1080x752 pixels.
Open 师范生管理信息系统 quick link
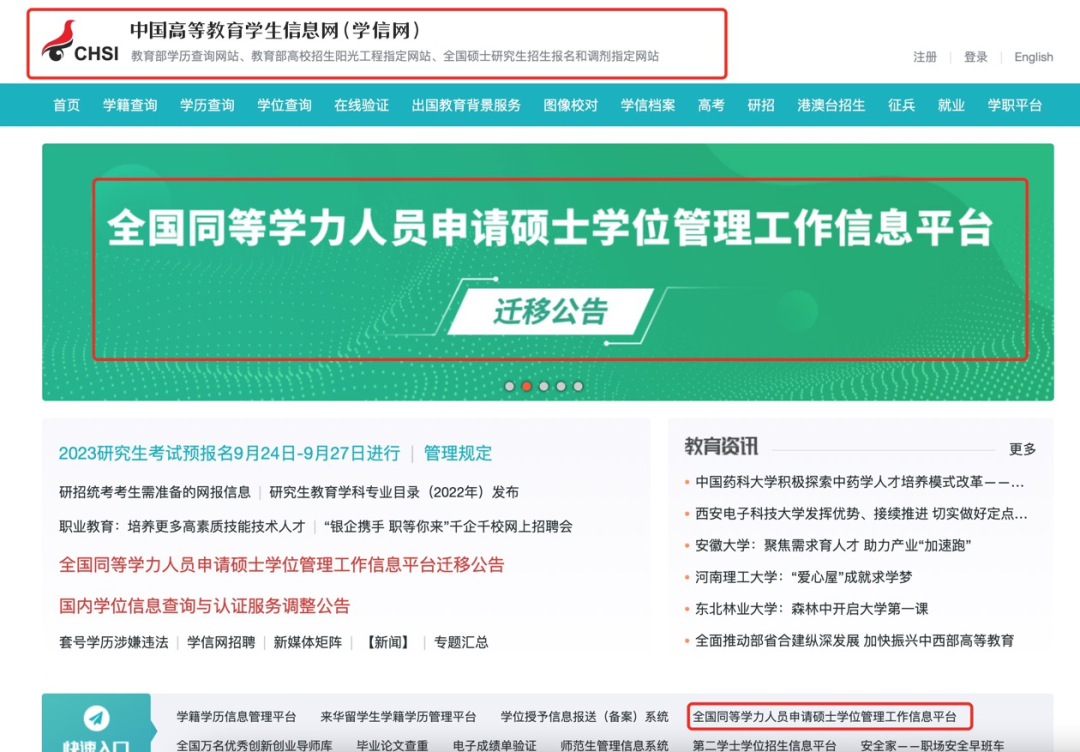coord(614,746)
